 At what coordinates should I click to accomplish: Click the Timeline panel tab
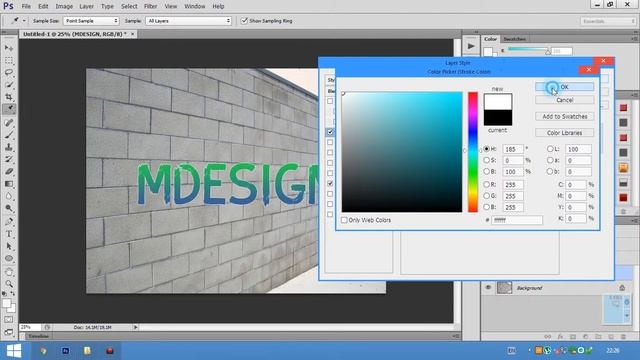pos(38,336)
